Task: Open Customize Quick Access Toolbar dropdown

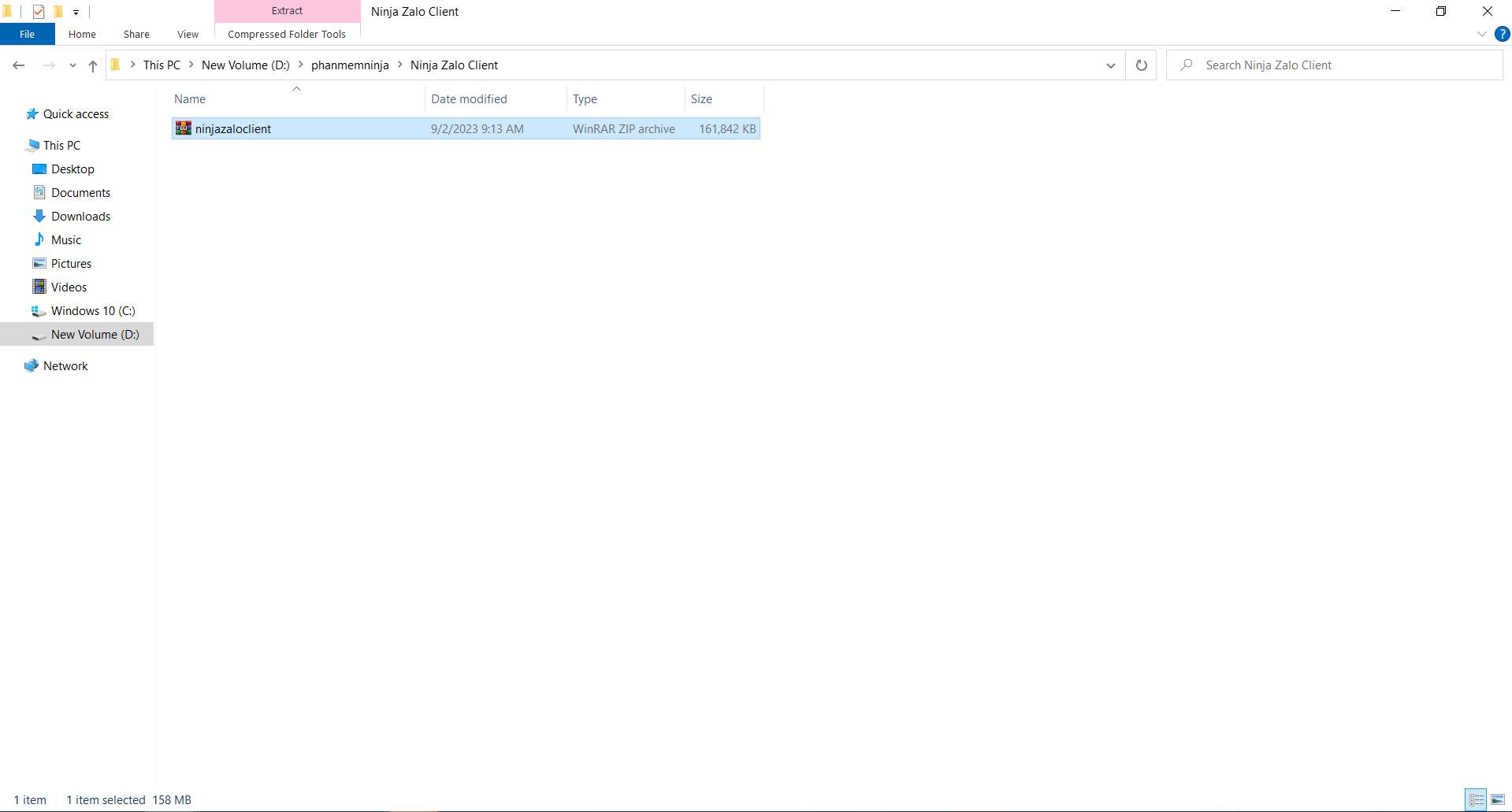Action: click(x=76, y=12)
